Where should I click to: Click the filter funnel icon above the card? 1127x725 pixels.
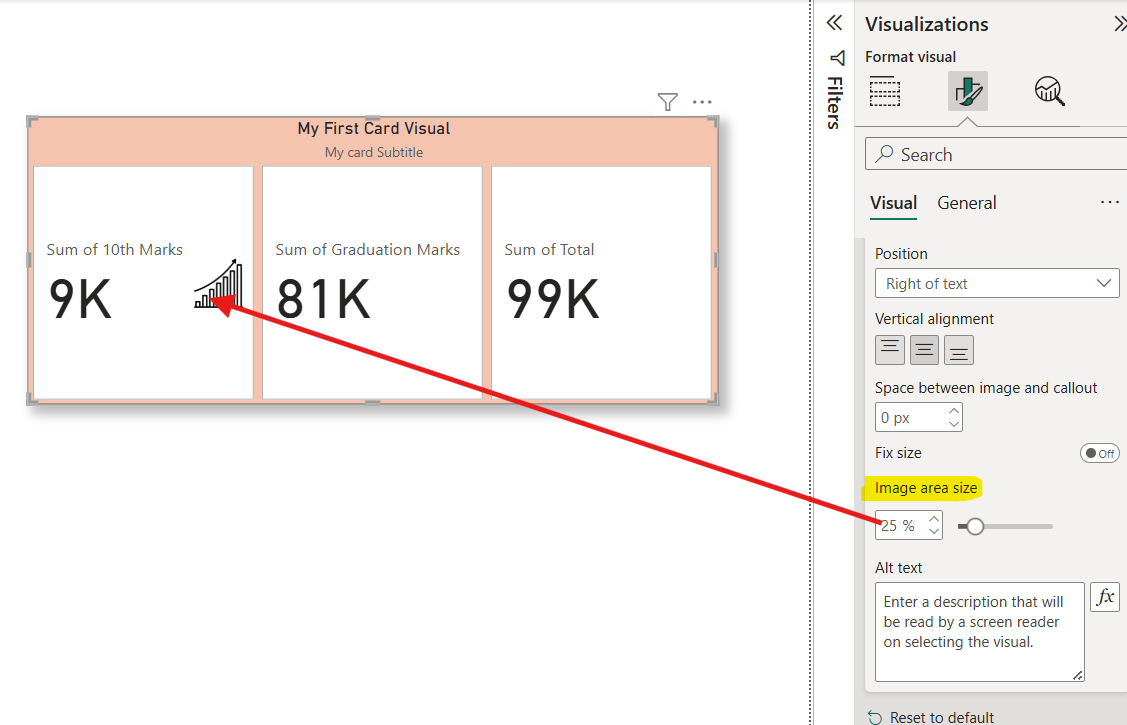[667, 101]
